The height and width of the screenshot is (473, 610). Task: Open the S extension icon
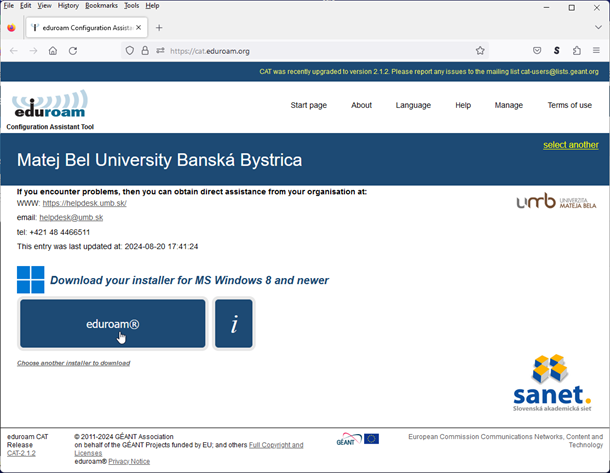pos(557,51)
